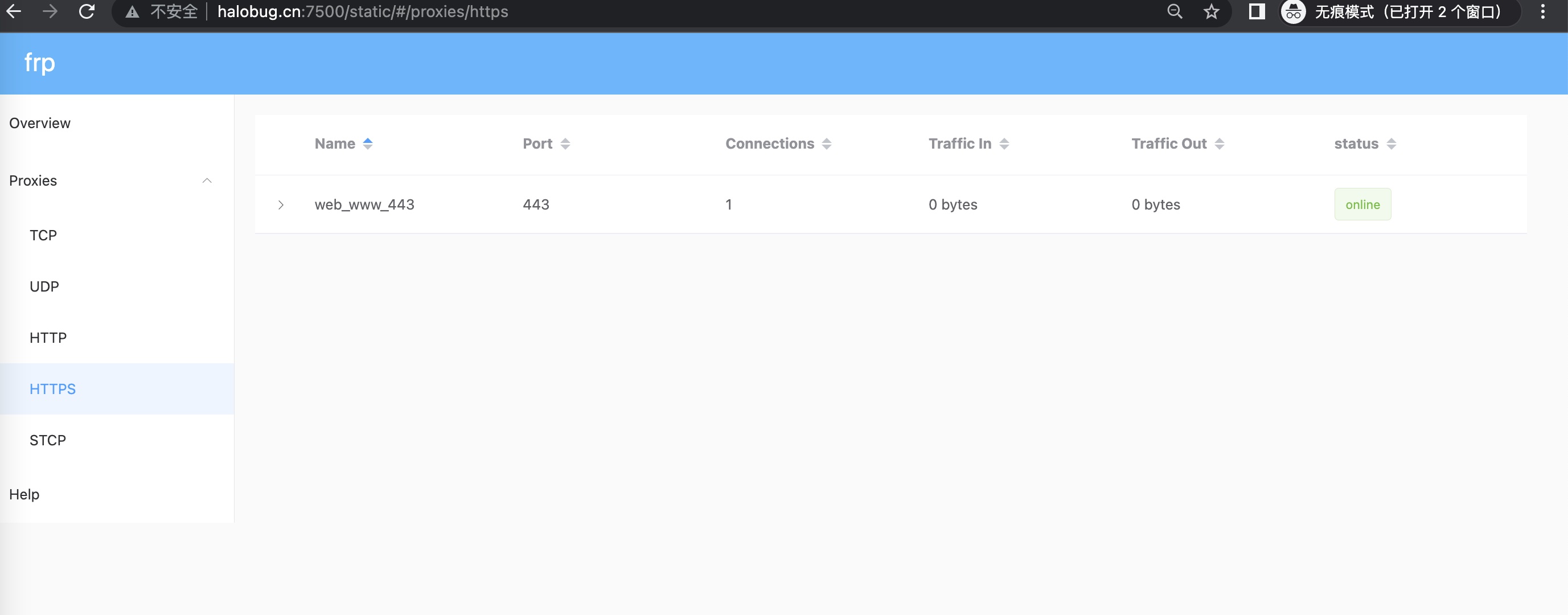The width and height of the screenshot is (1568, 615).
Task: Click the sort arrows beside Connections
Action: point(827,143)
